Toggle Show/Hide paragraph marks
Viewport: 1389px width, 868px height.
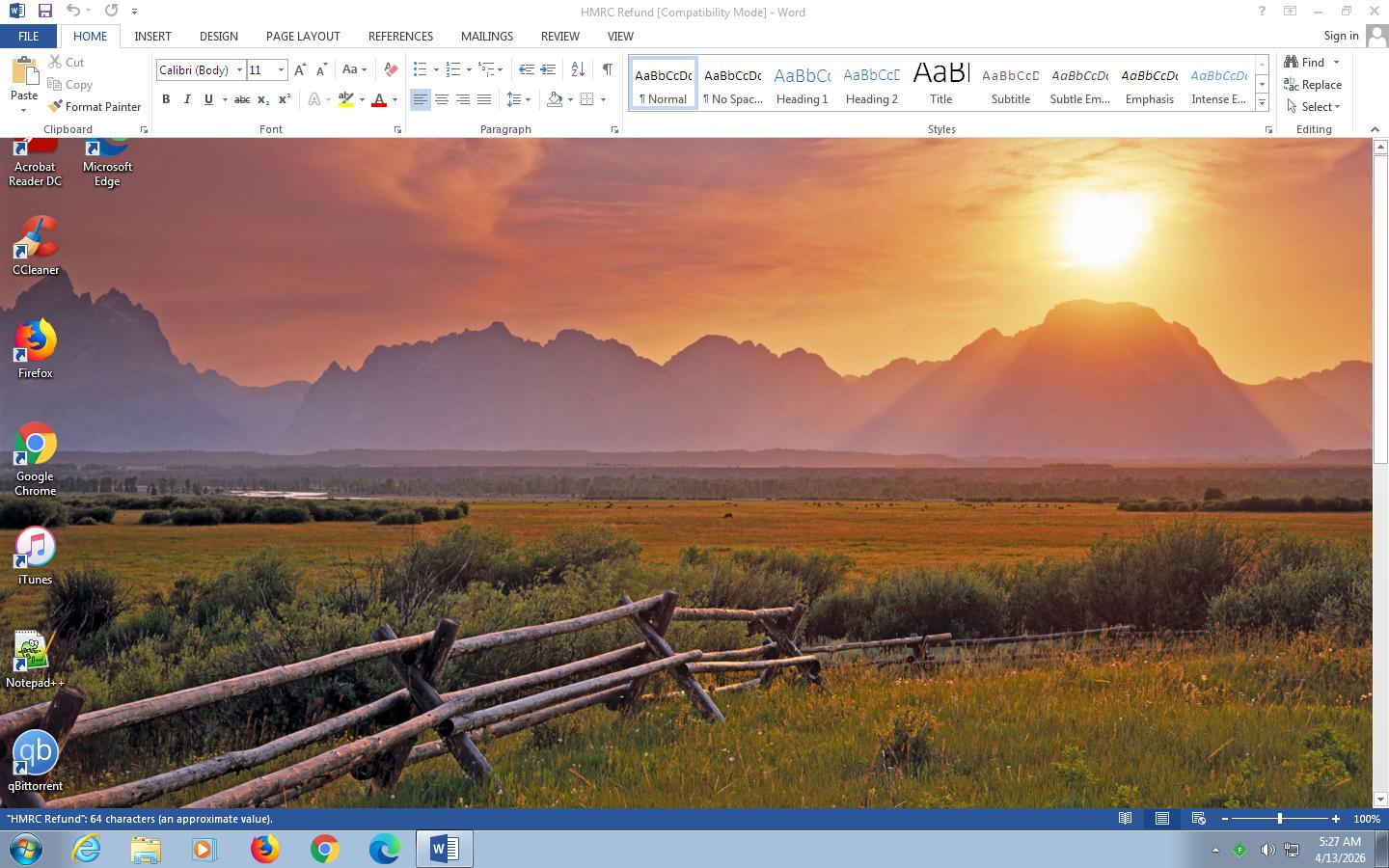pos(607,69)
